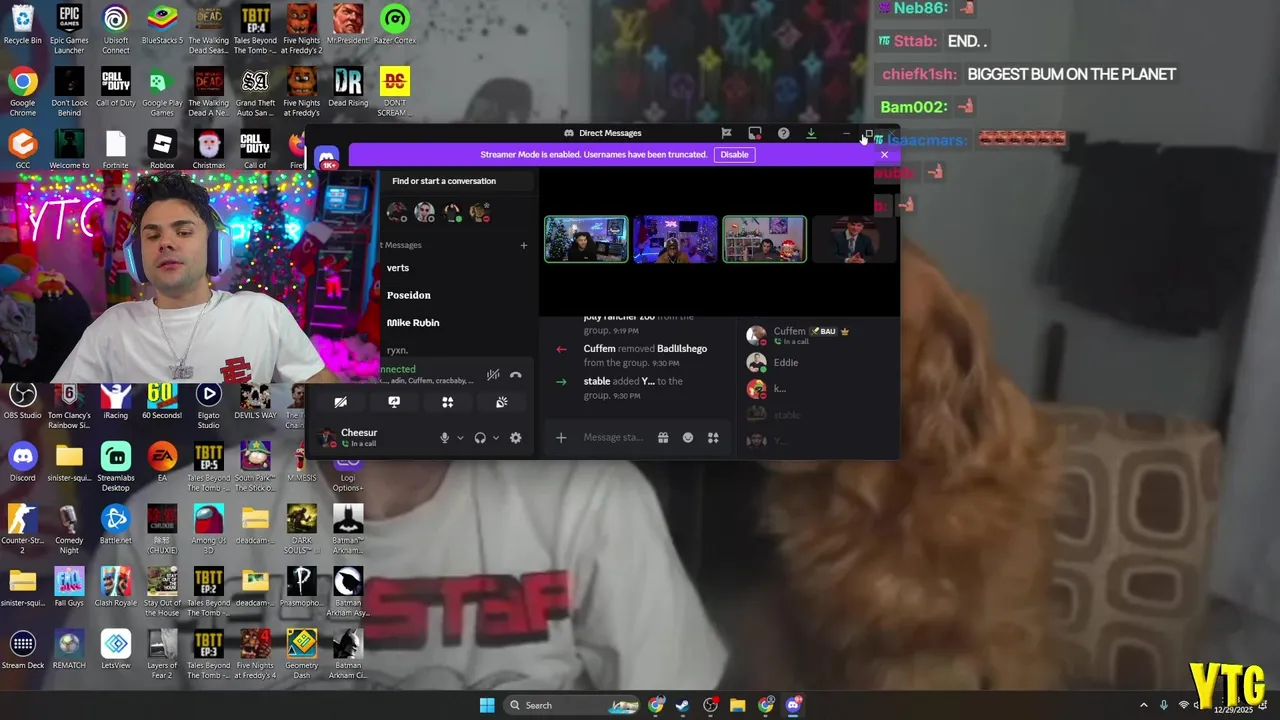The image size is (1280, 720).
Task: Disconnect from the Discord call
Action: pos(515,375)
